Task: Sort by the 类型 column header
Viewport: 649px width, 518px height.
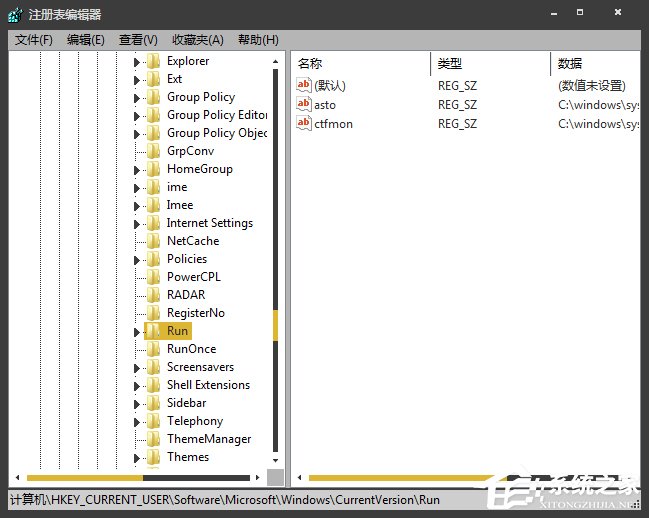Action: (450, 63)
